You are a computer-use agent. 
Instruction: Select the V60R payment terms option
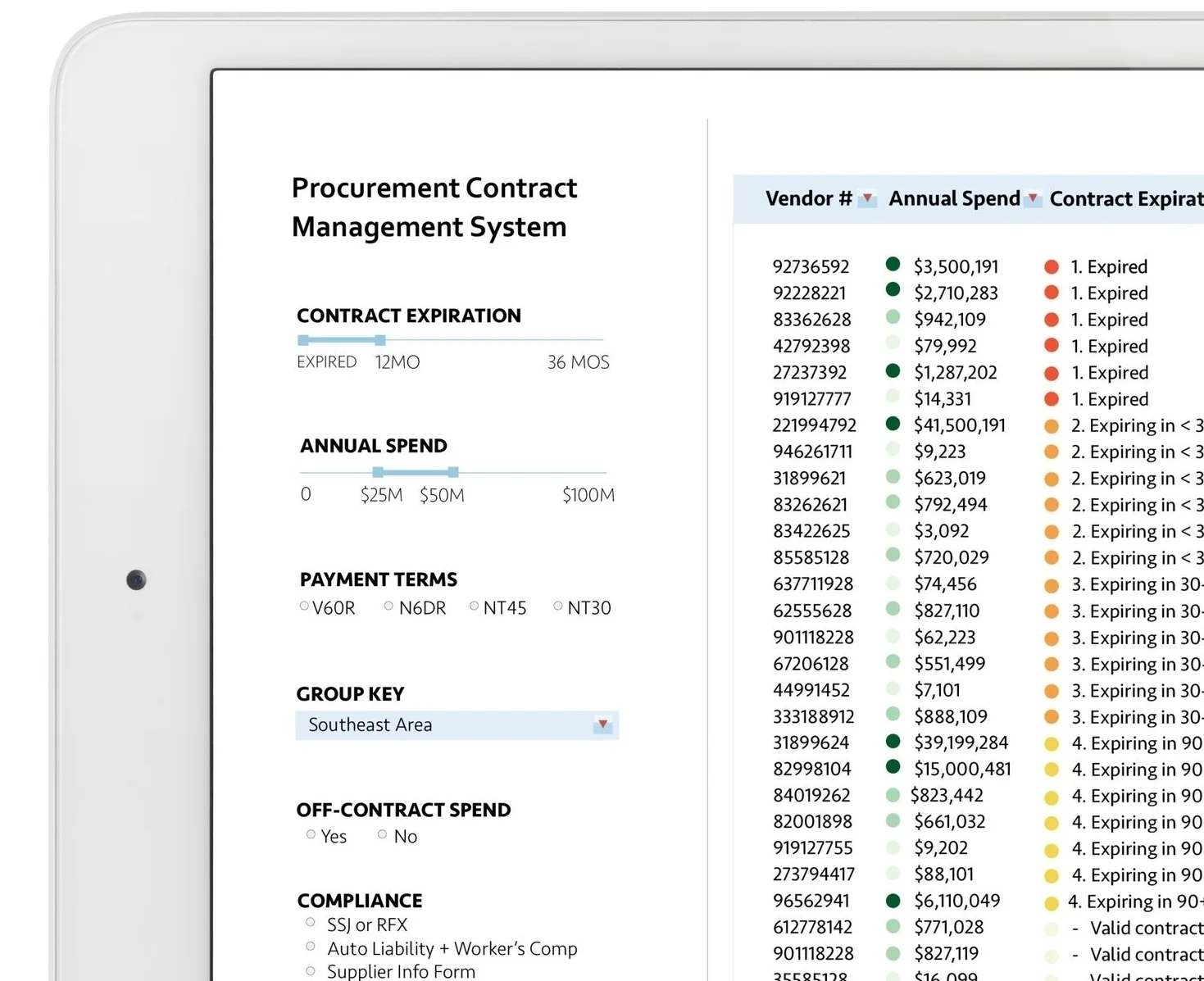[304, 606]
